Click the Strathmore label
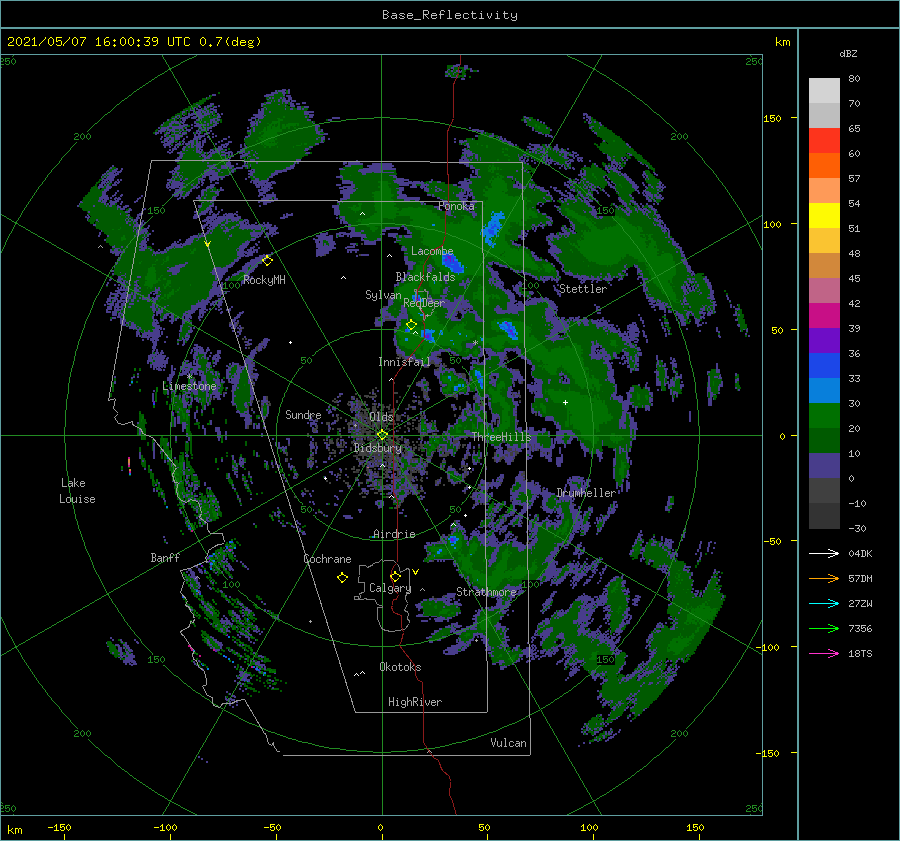The image size is (900, 841). pos(486,592)
